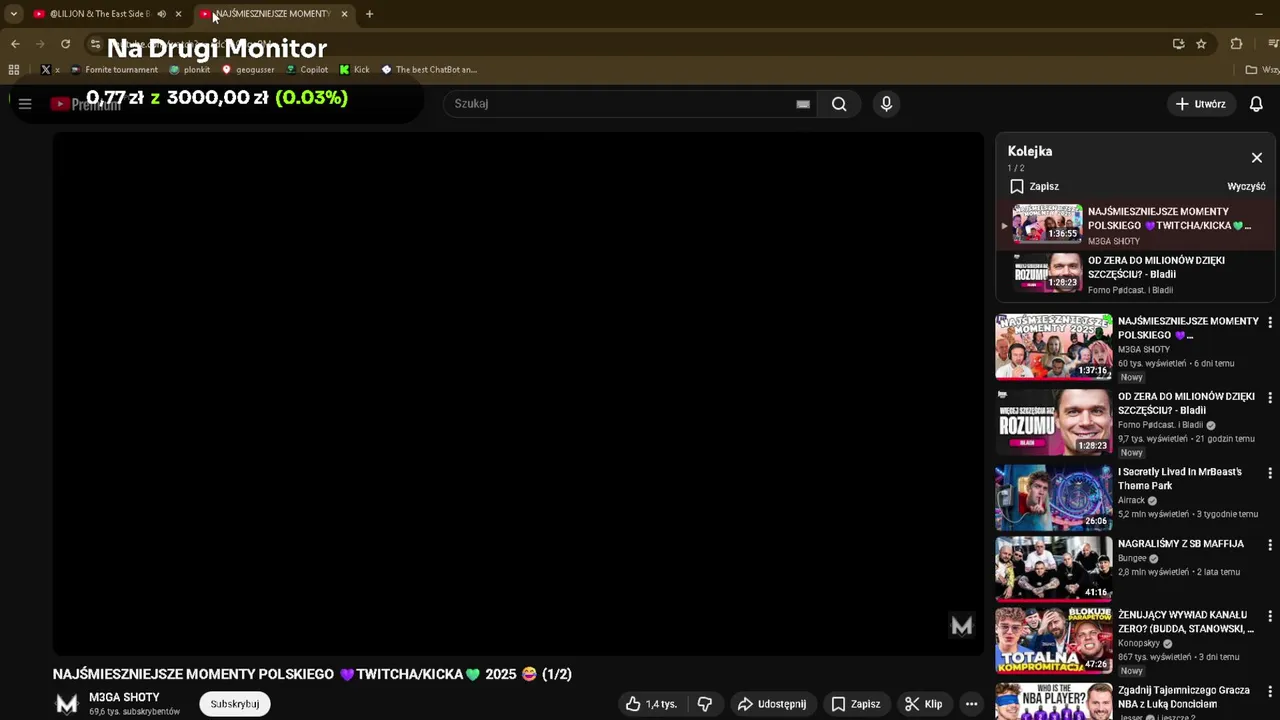Viewport: 1280px width, 720px height.
Task: Open options for recommended NAJŚMIESZNIEJSZE MOMENTY video
Action: 1270,323
